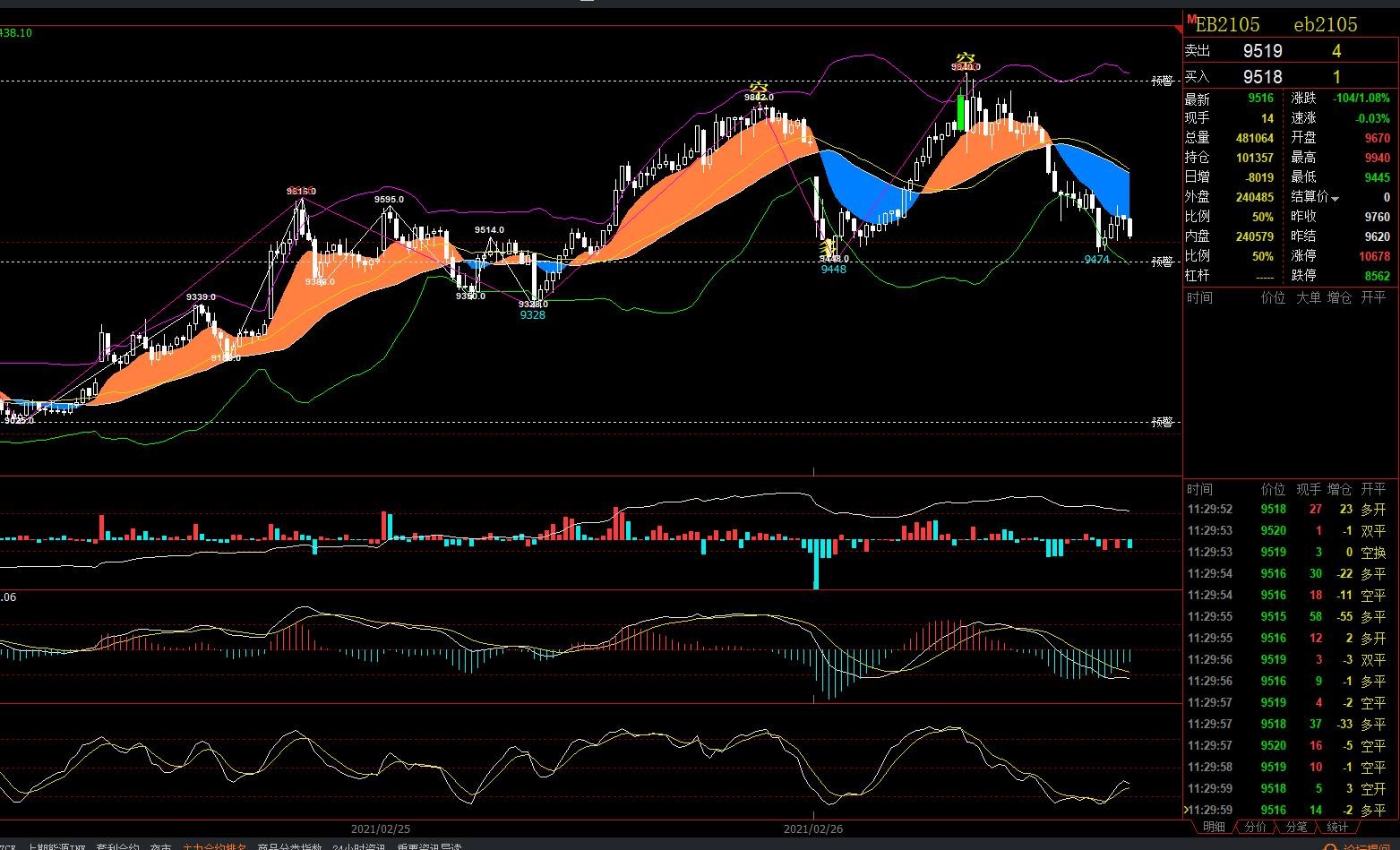Click the 空 signal marker above 9840.0
Viewport: 1400px width, 850px height.
(965, 59)
